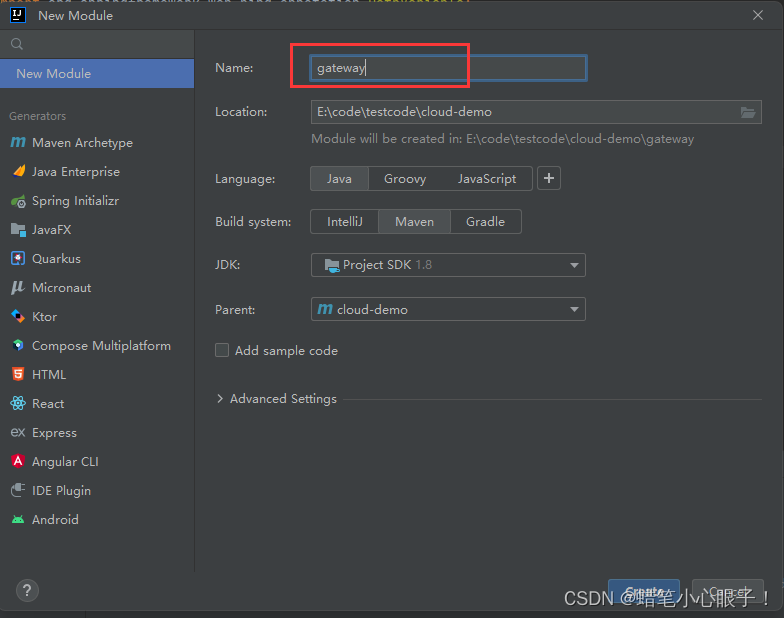Open help with the question mark

28,590
